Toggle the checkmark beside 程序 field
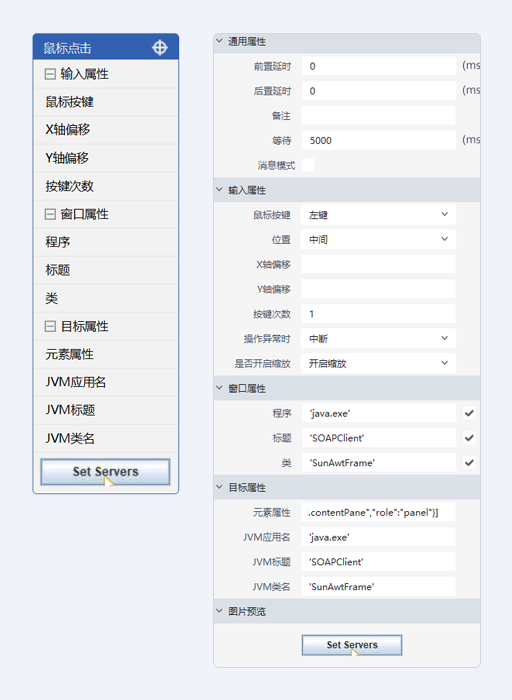 tap(469, 413)
